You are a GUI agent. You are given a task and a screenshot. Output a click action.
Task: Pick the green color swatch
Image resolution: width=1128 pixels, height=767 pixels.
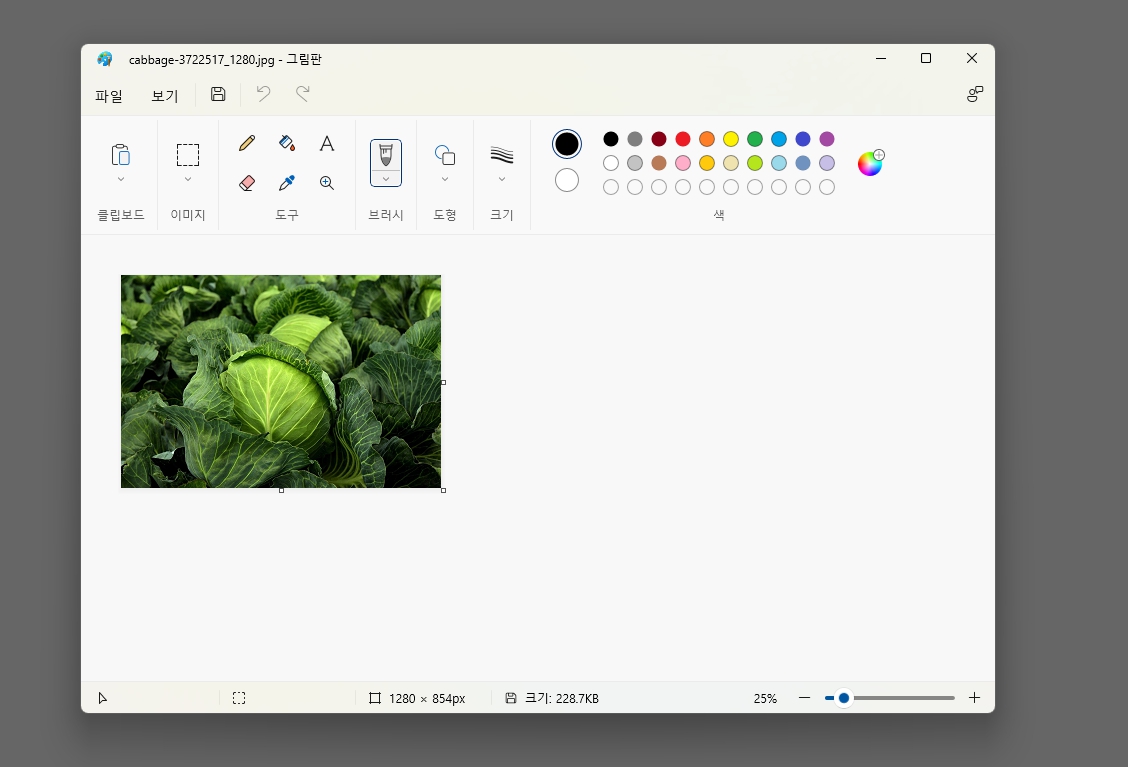tap(755, 139)
